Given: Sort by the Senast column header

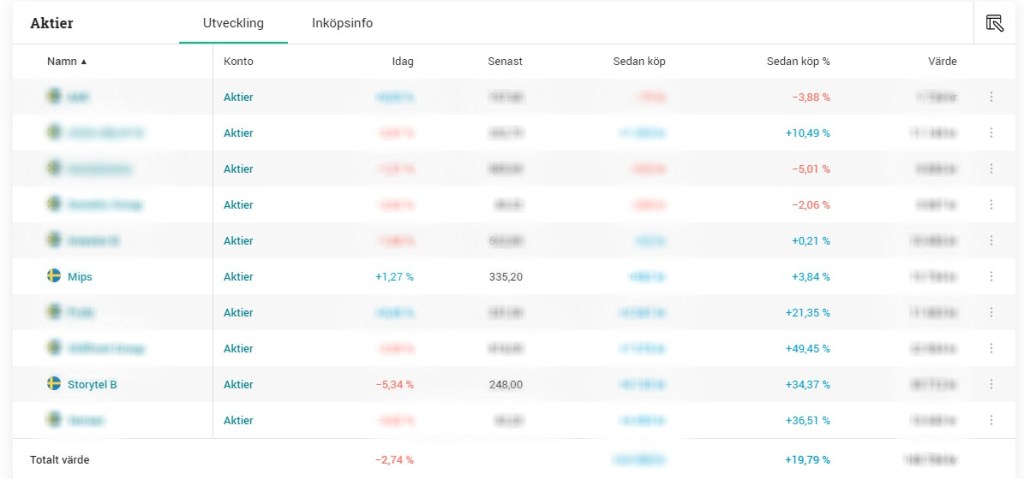Looking at the screenshot, I should tap(505, 61).
